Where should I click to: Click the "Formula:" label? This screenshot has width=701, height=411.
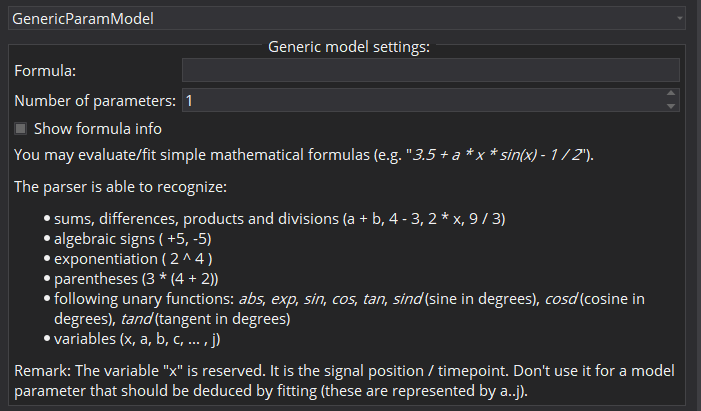(45, 71)
